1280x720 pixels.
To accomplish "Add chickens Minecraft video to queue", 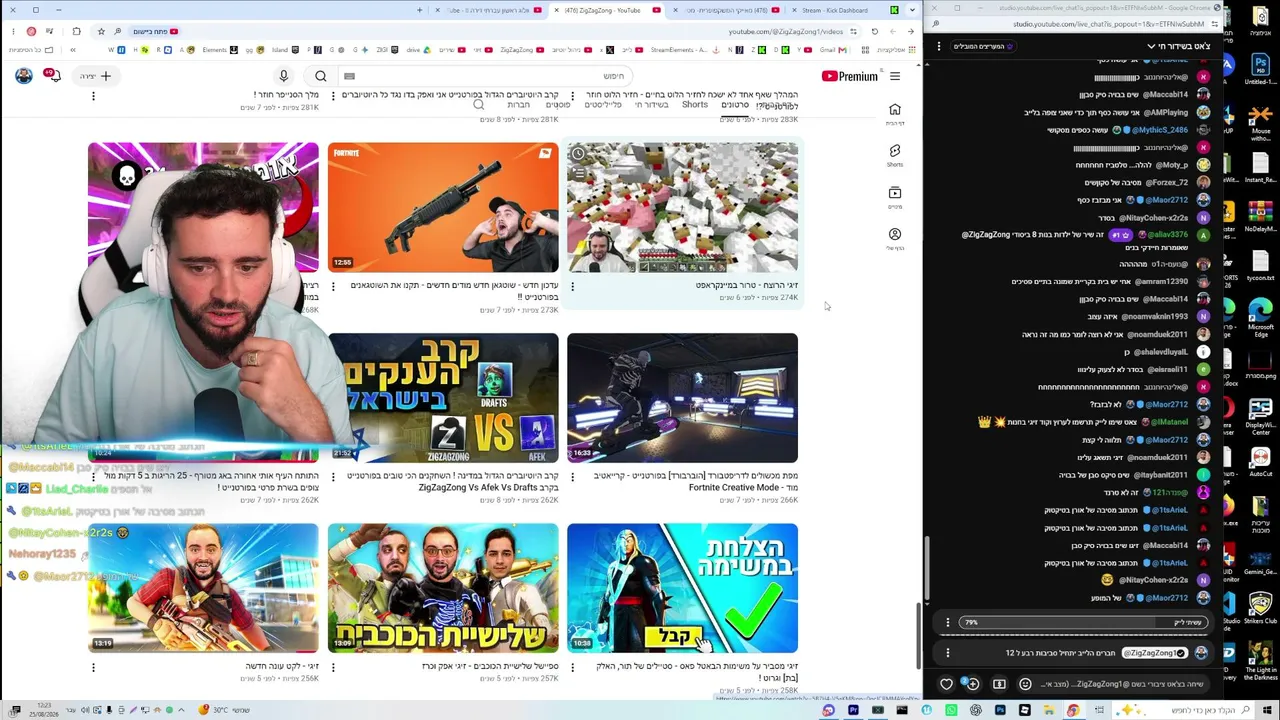I will pos(578,173).
